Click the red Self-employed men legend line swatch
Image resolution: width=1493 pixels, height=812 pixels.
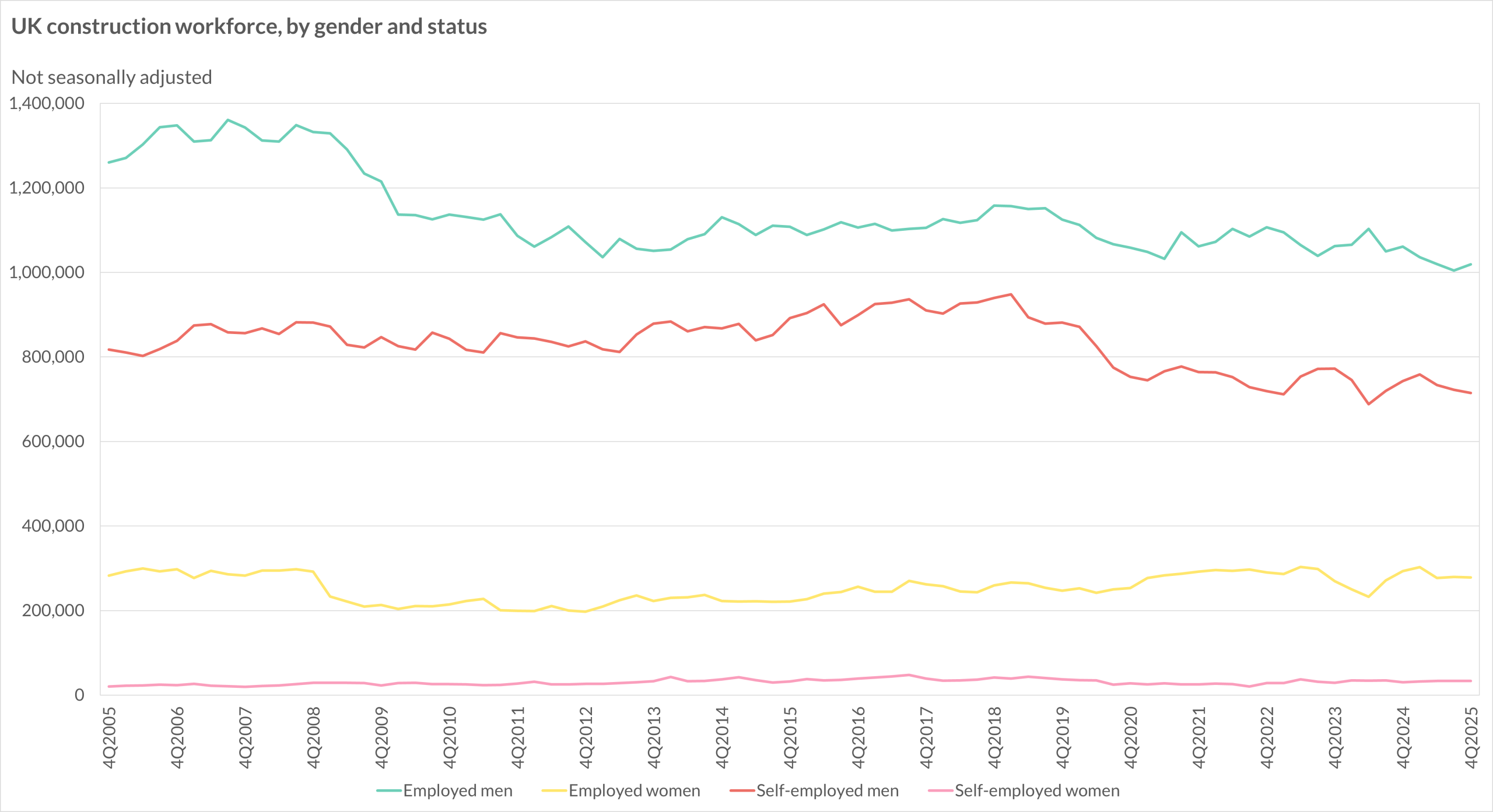point(742,791)
